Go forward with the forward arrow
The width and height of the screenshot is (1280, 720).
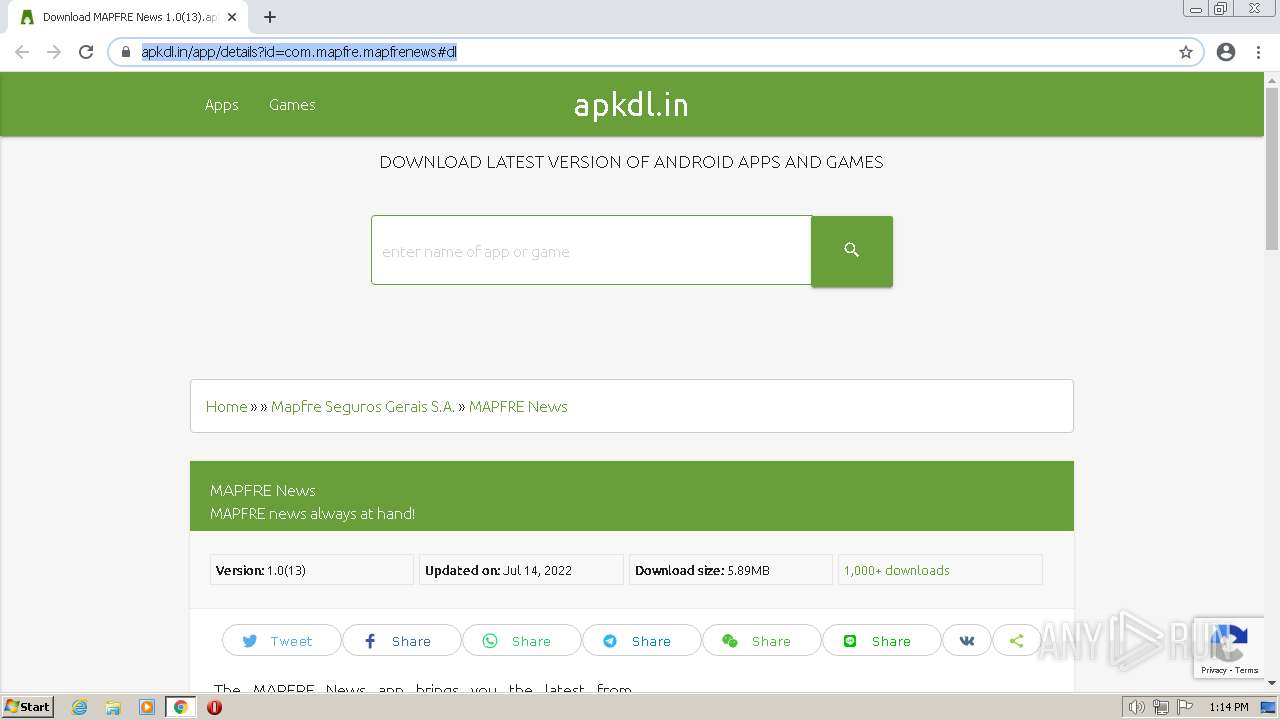click(54, 52)
